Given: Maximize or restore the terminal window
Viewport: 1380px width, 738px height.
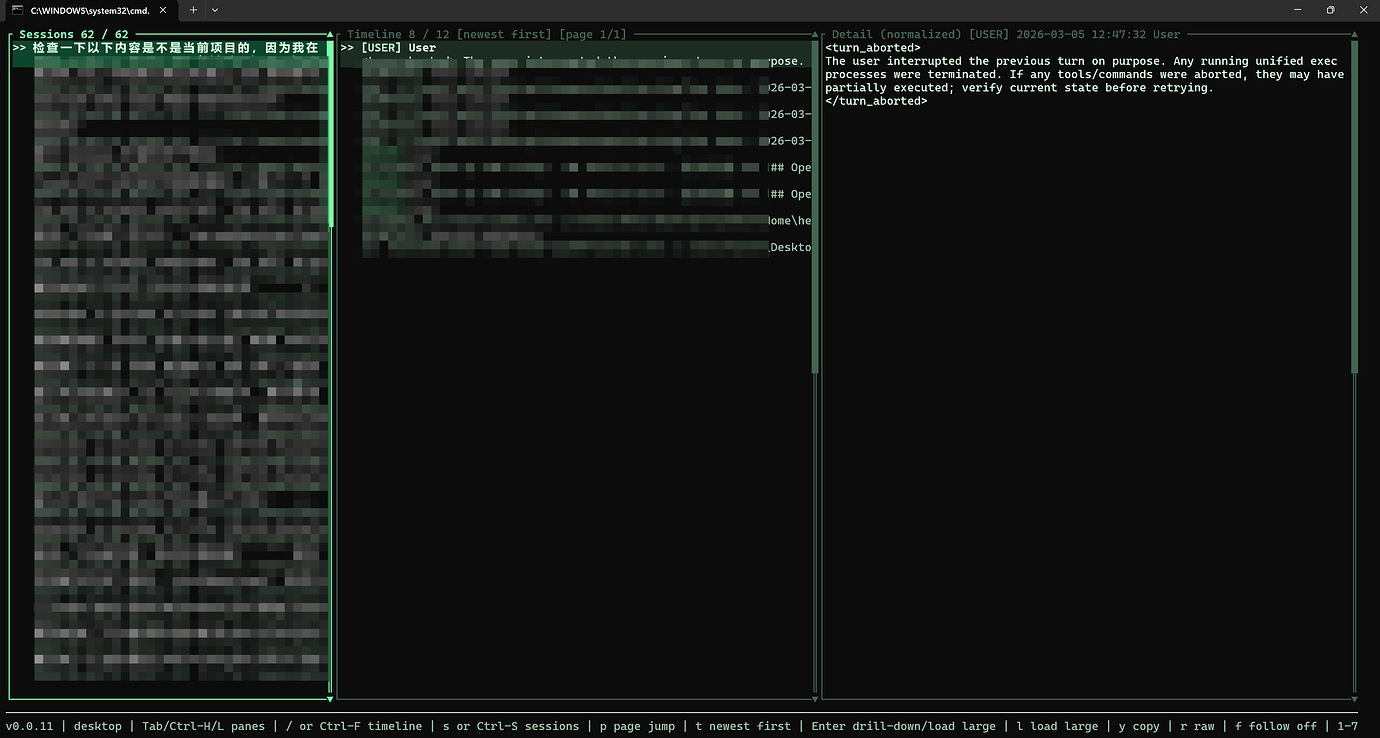Looking at the screenshot, I should tap(1331, 10).
